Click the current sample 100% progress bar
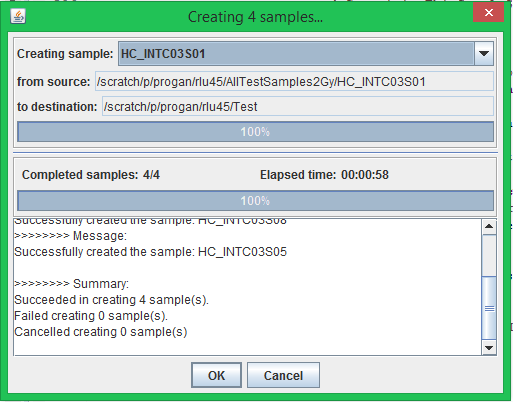This screenshot has height=402, width=513. (255, 132)
